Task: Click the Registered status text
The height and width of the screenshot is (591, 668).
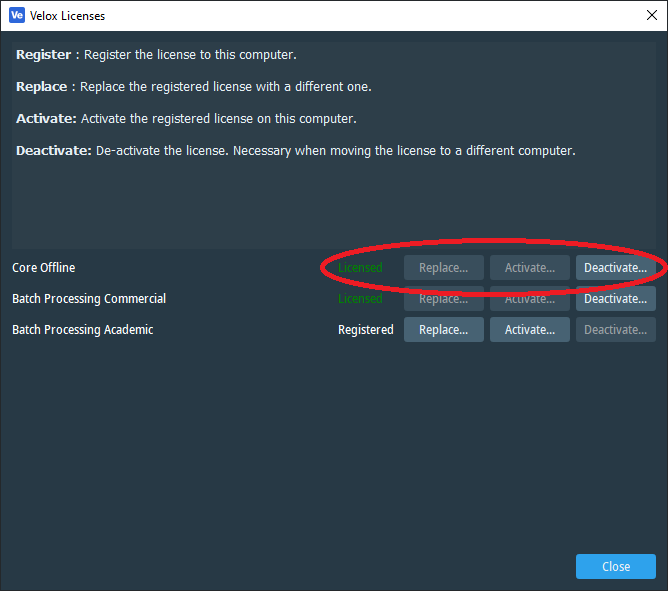Action: click(366, 329)
